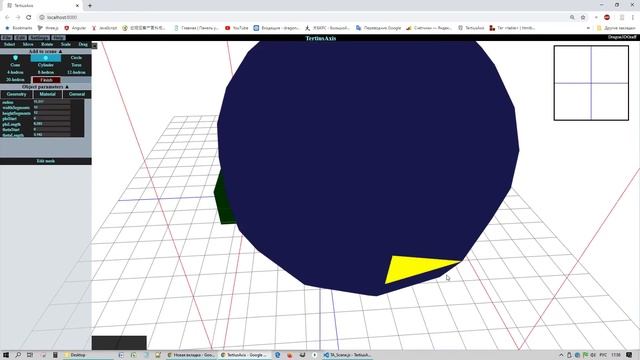Open the Windows Start menu
The height and width of the screenshot is (360, 640).
point(6,355)
